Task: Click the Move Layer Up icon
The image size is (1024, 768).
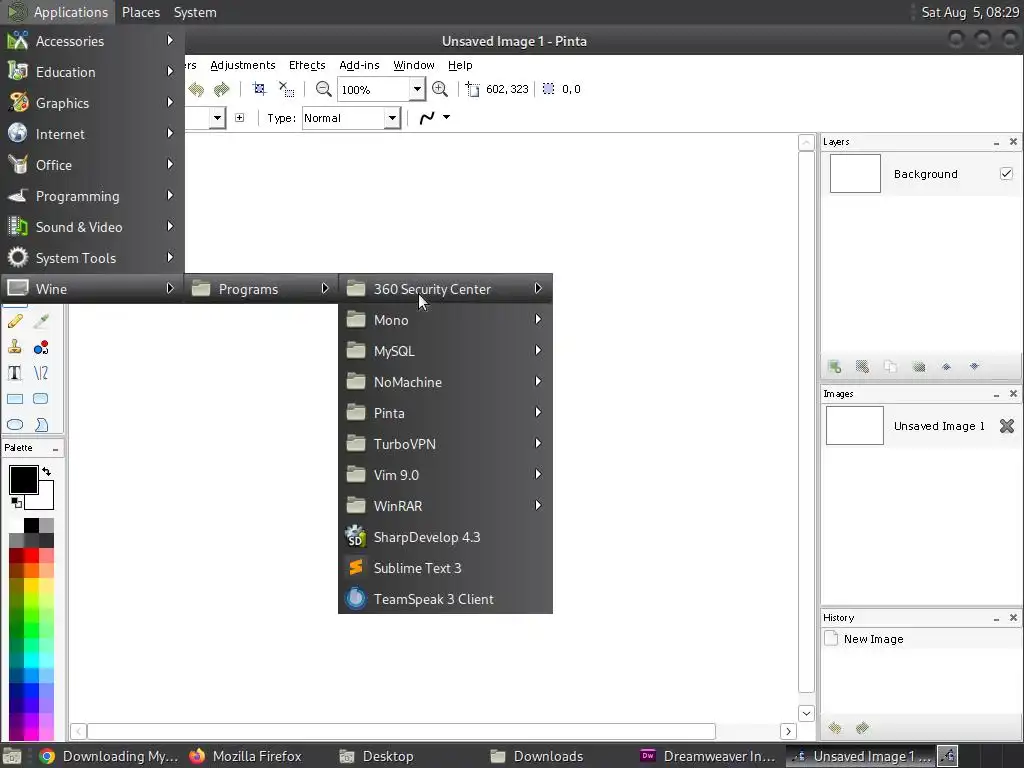Action: tap(946, 367)
